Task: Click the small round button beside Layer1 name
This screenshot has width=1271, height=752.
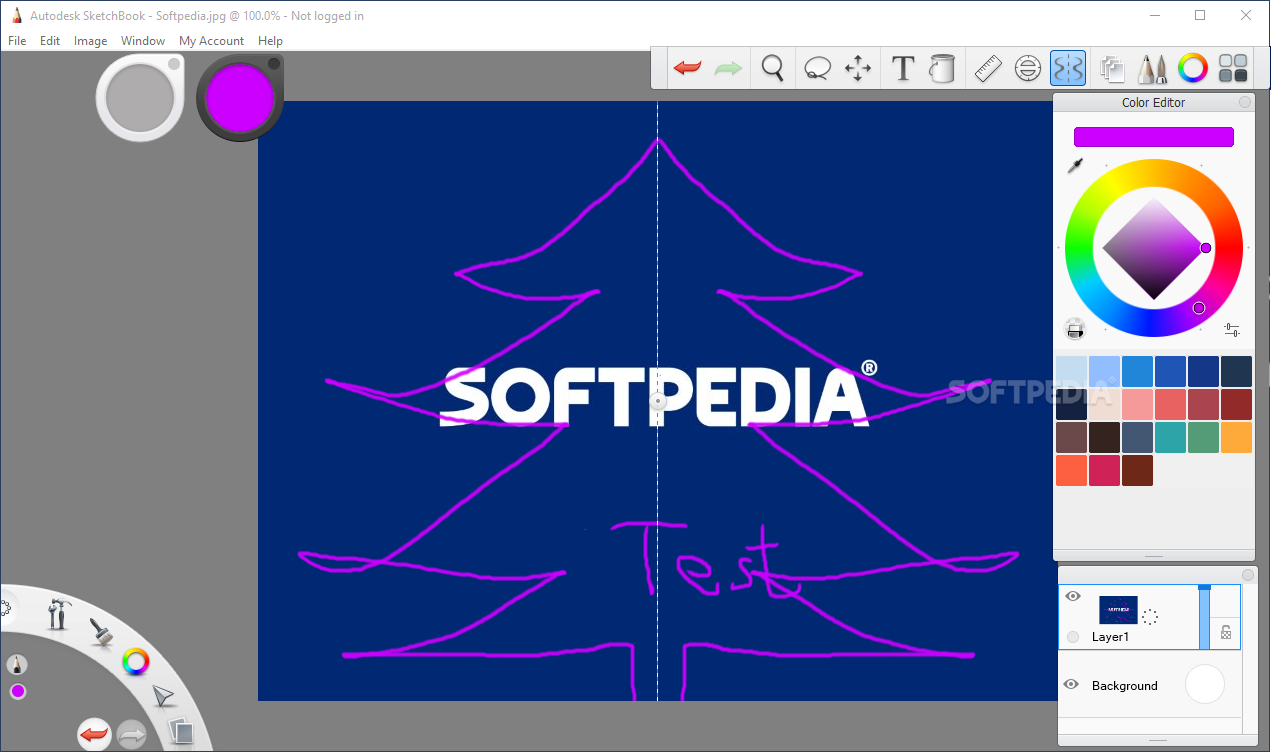Action: [x=1073, y=637]
